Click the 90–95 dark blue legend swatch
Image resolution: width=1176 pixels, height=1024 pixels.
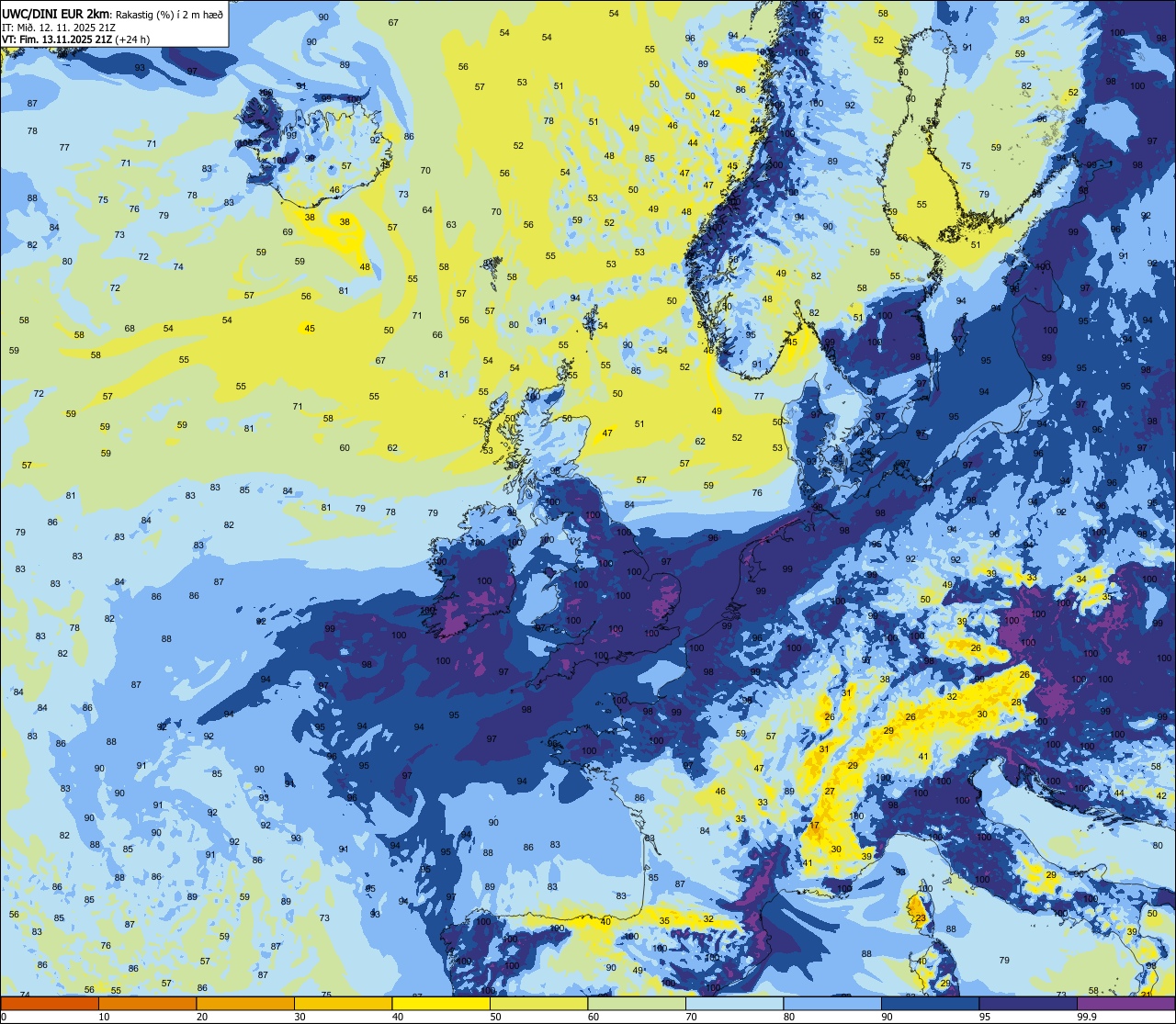coord(930,1003)
